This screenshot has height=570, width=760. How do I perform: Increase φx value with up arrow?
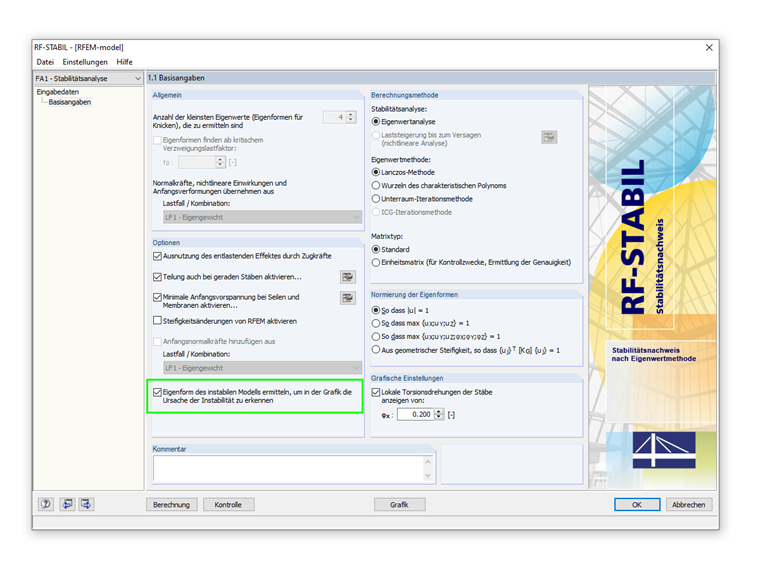pos(439,412)
